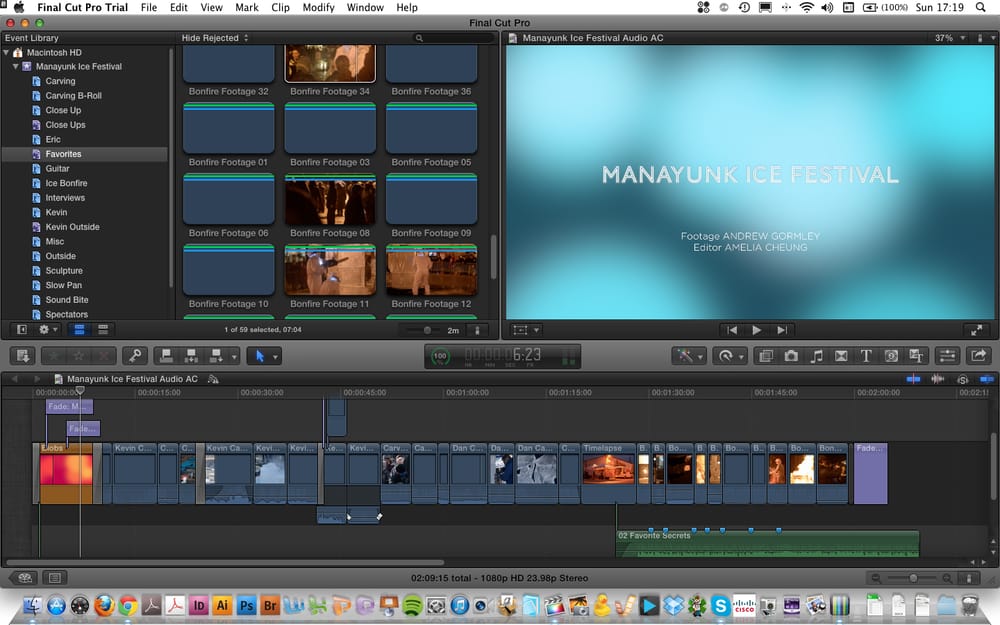Open the Hide Rejected filter dropdown
The width and height of the screenshot is (1000, 625).
coord(215,38)
